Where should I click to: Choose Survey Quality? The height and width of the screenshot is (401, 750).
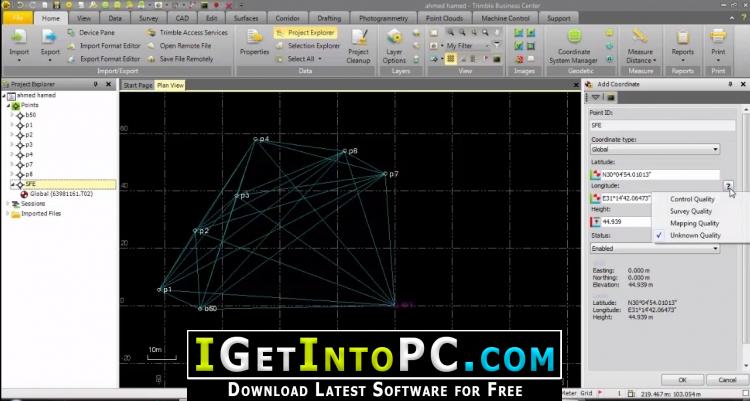point(691,211)
